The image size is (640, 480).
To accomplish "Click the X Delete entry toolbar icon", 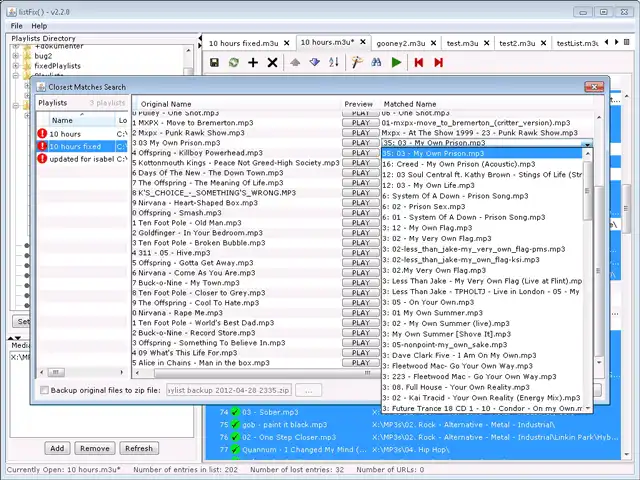I will click(272, 62).
